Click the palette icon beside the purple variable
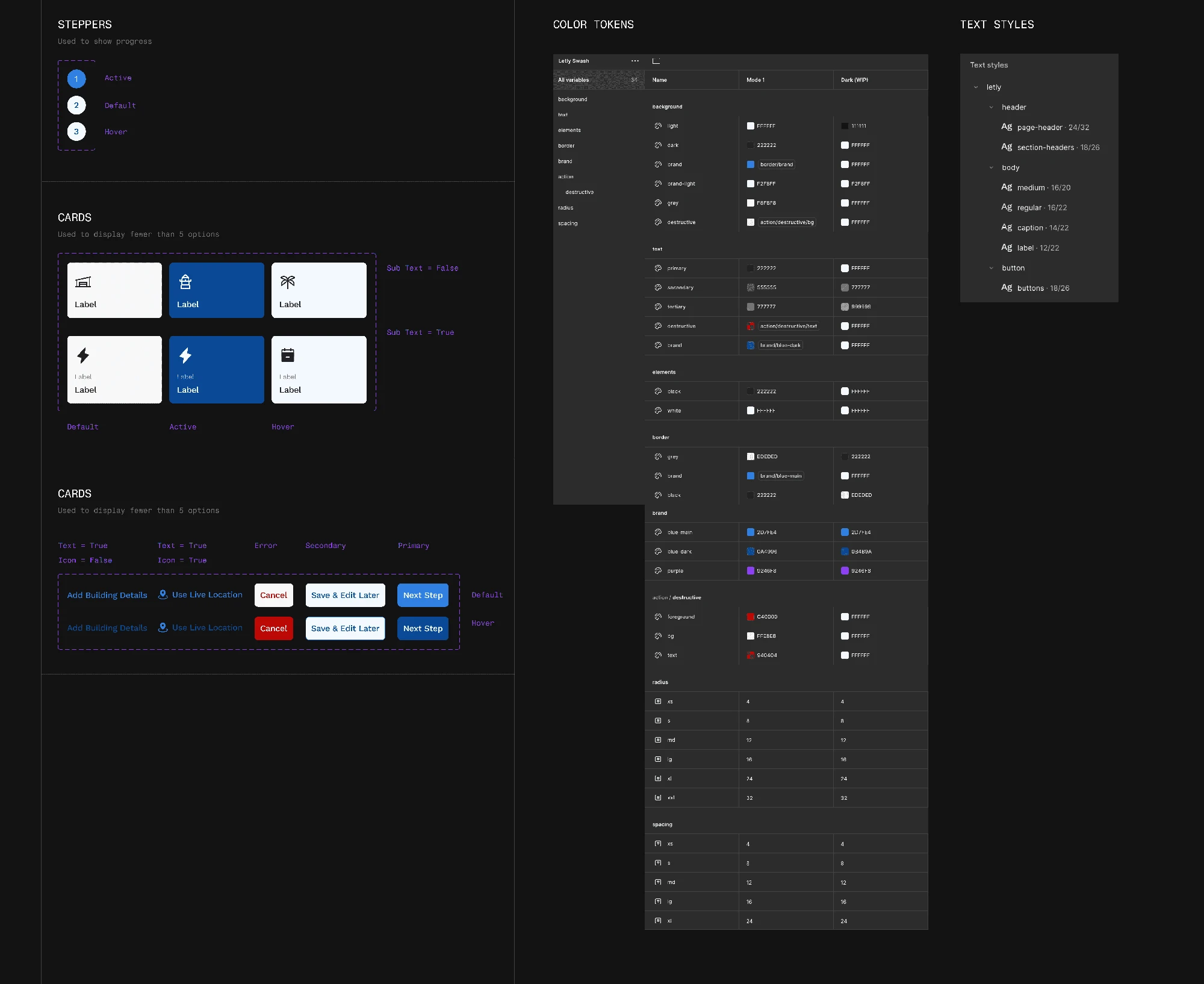The height and width of the screenshot is (984, 1204). 658,570
